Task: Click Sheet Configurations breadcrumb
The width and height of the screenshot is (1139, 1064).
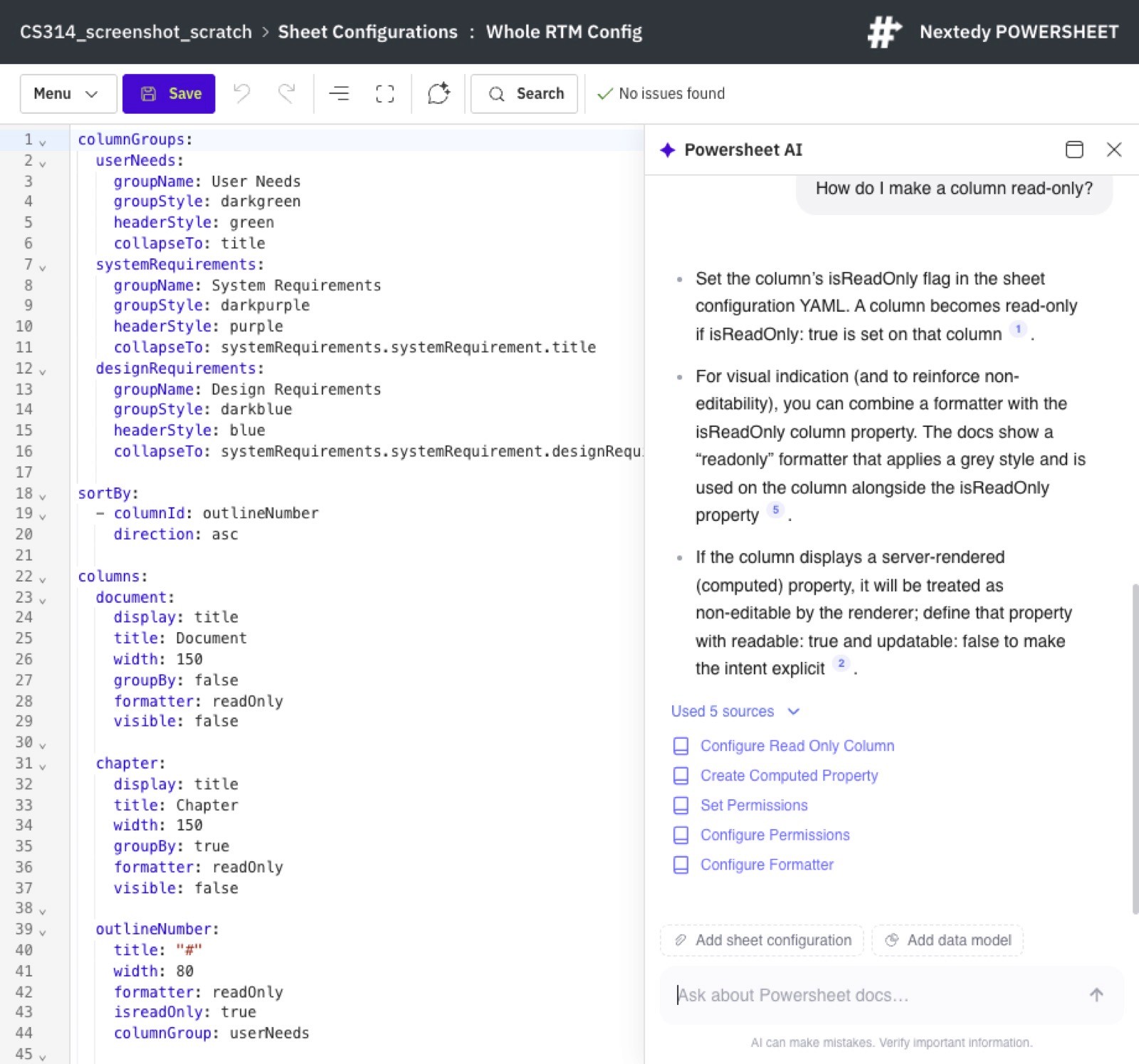Action: point(367,32)
